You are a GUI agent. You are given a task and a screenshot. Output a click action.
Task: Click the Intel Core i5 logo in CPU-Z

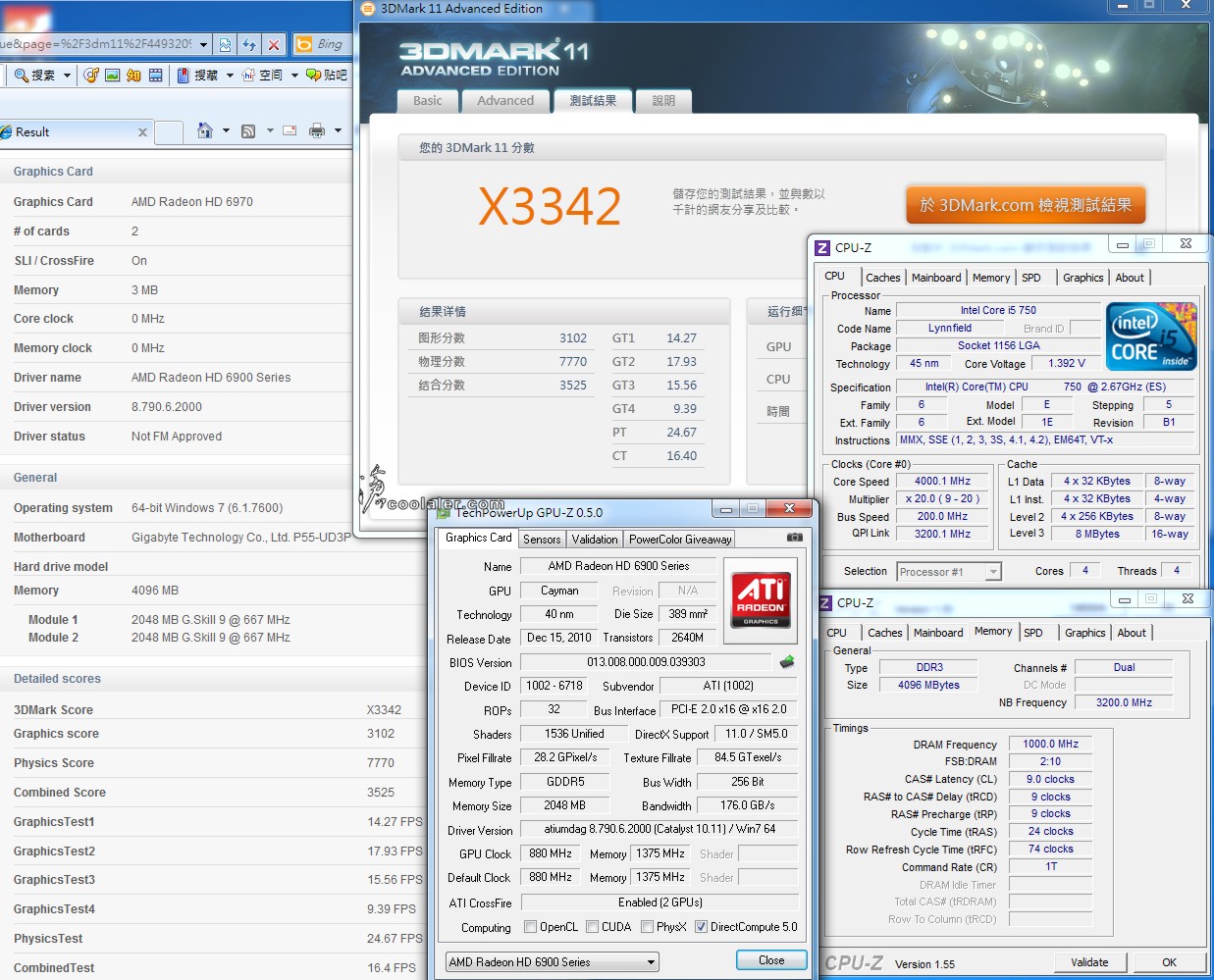point(1152,336)
